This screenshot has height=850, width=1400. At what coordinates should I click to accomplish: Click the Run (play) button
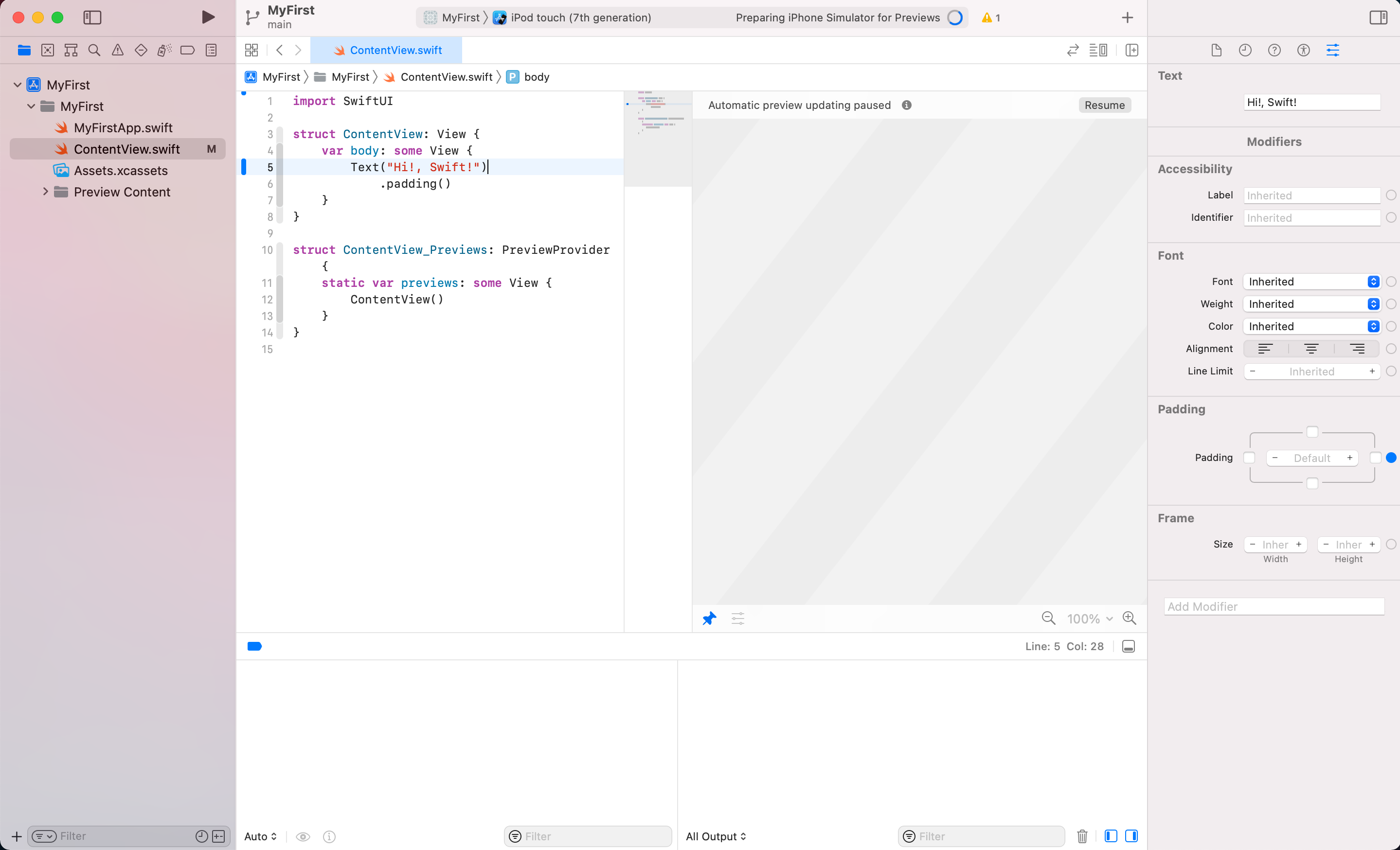pyautogui.click(x=208, y=17)
